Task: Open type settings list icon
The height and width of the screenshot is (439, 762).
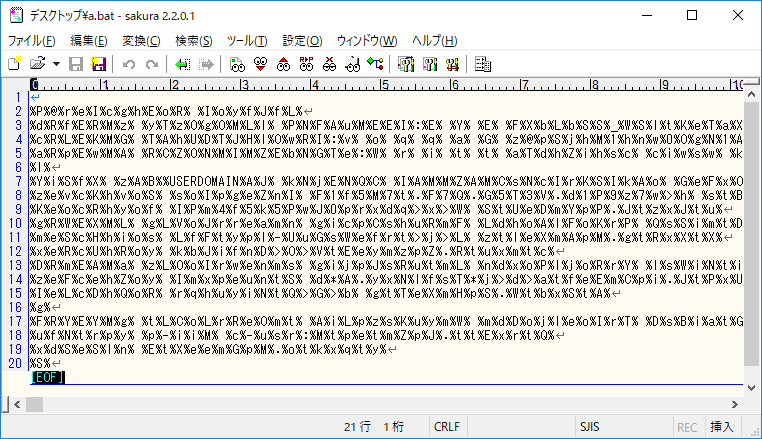Action: click(406, 64)
